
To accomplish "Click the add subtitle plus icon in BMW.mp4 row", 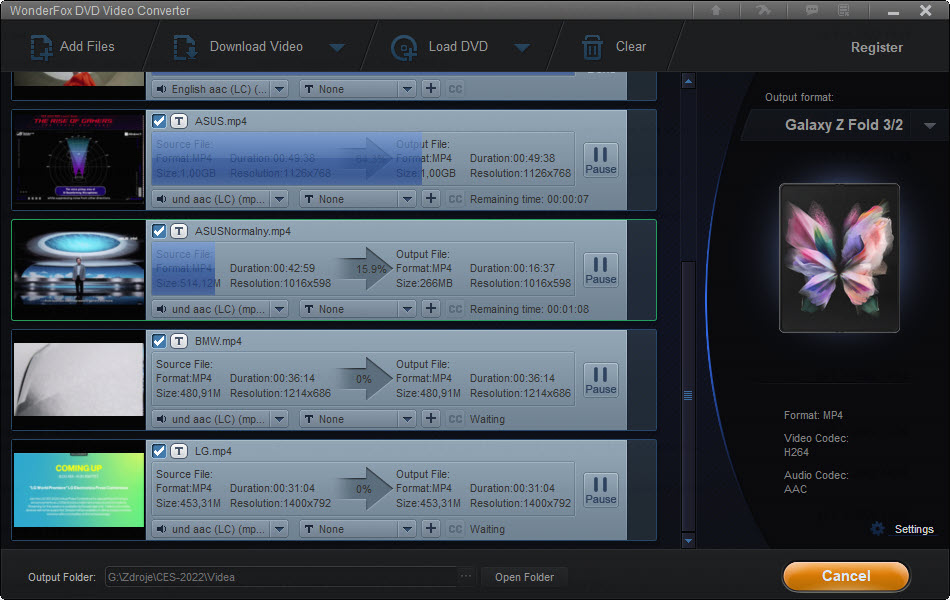I will [x=431, y=419].
